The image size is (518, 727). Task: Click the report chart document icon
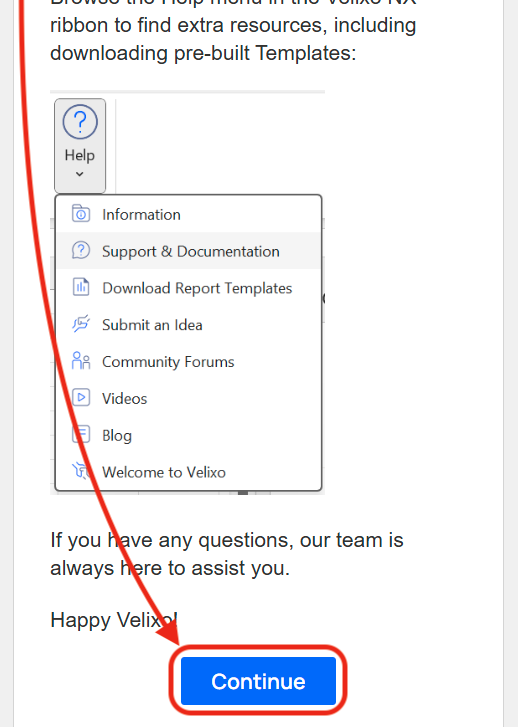coord(81,287)
